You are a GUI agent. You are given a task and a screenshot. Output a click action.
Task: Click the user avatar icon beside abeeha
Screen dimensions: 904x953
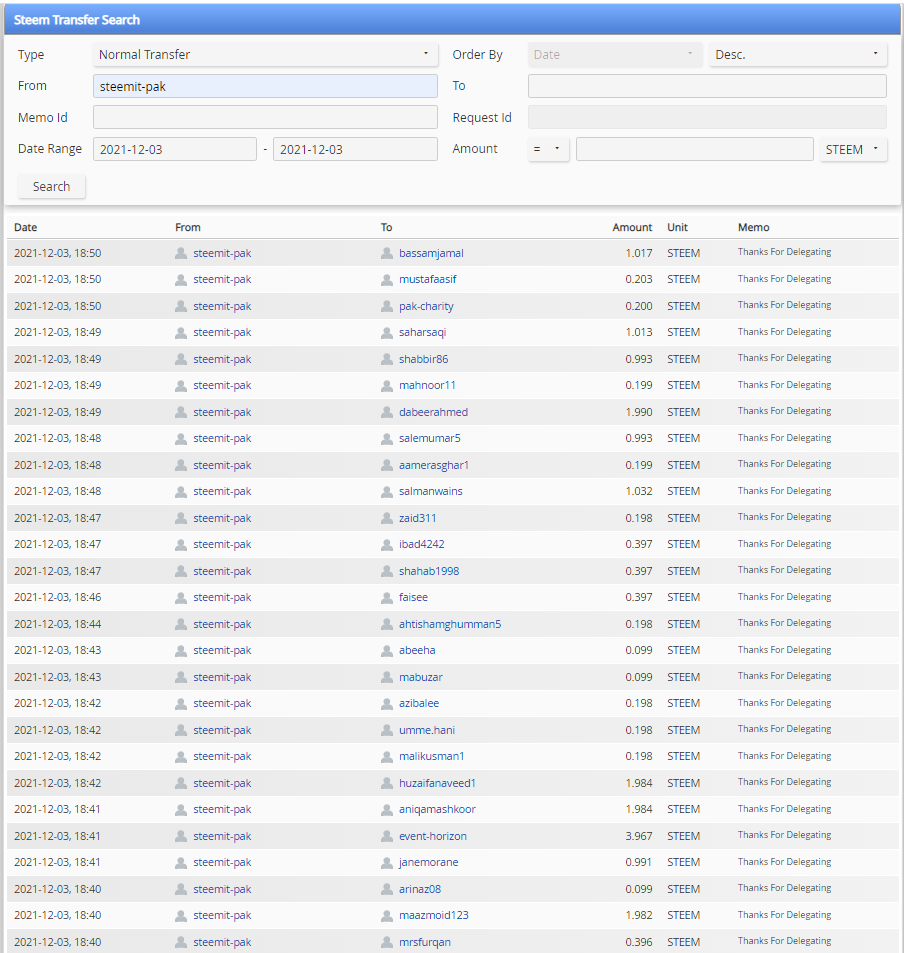pos(387,651)
